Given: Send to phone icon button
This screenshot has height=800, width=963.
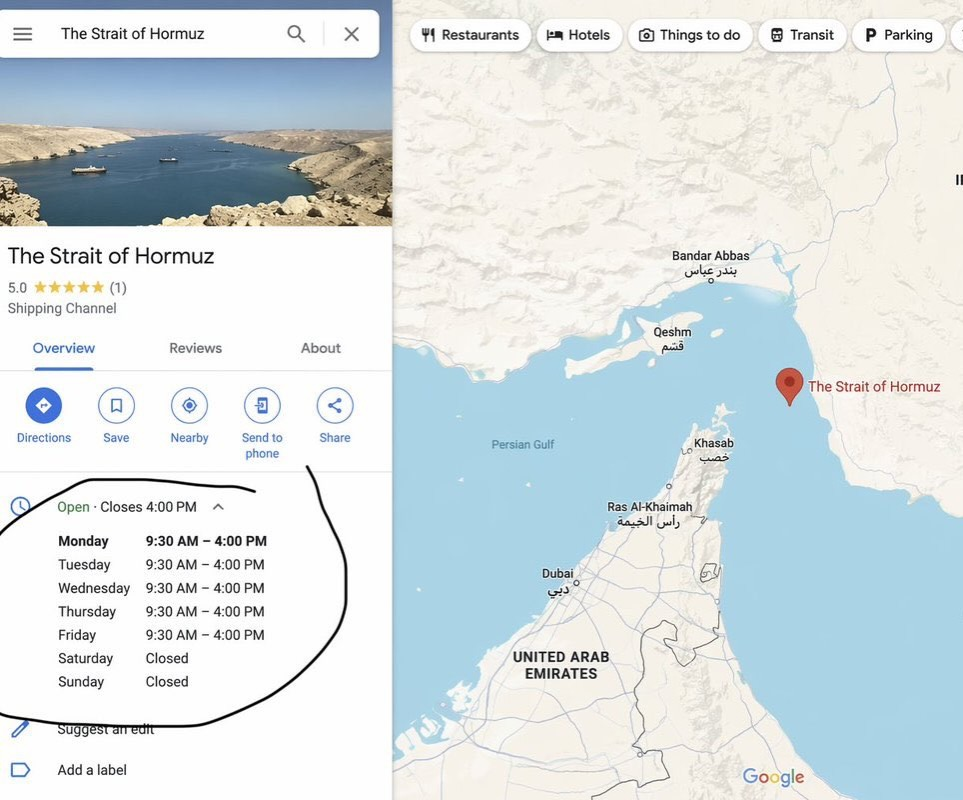Looking at the screenshot, I should pos(262,405).
